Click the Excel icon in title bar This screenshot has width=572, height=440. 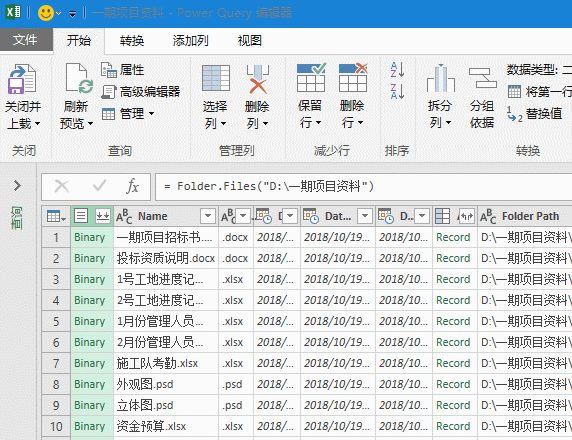[13, 12]
